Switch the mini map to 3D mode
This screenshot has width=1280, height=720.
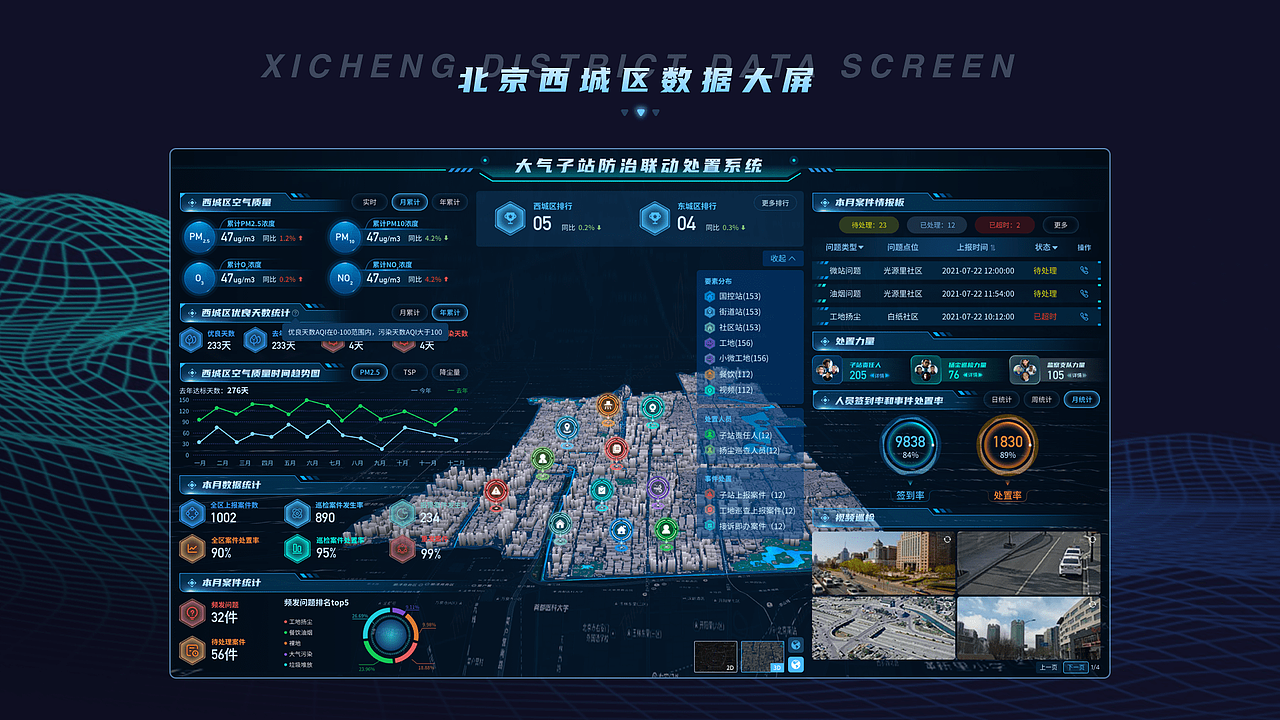763,657
